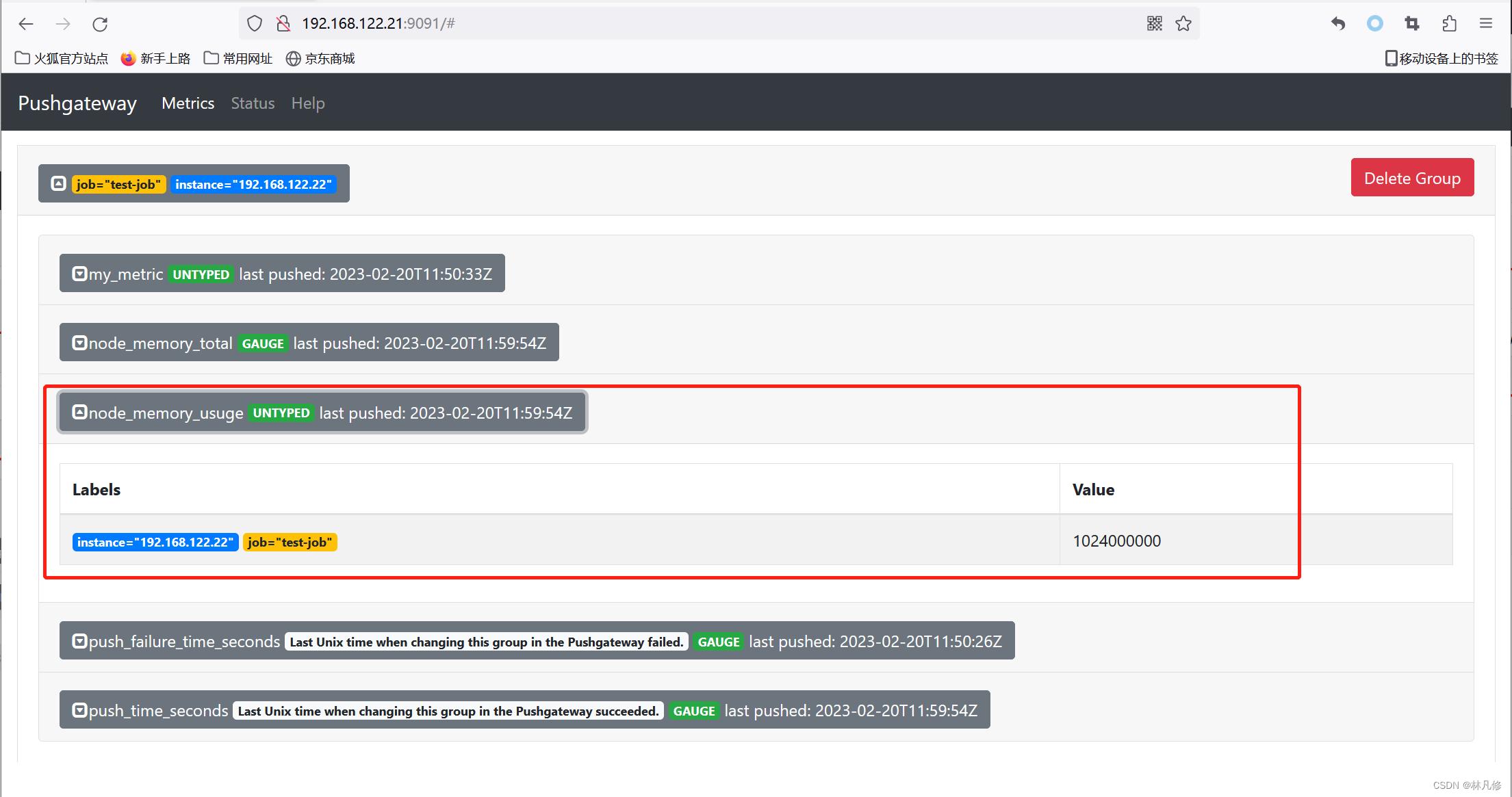Click the red Delete Group button

(x=1412, y=178)
